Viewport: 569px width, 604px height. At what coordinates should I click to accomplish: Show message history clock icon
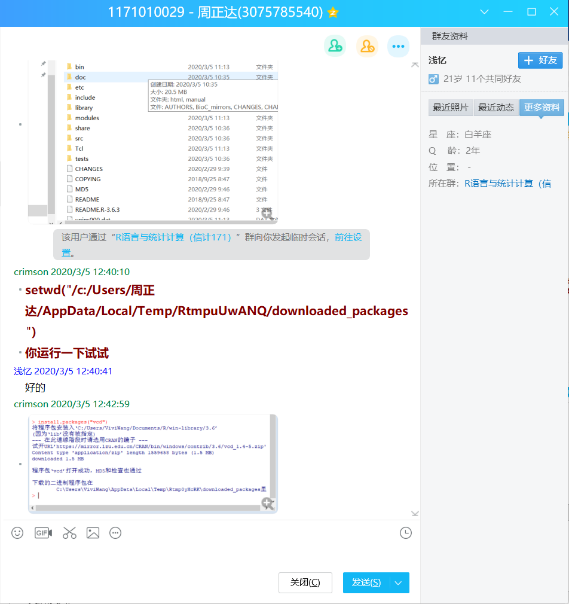pos(406,533)
